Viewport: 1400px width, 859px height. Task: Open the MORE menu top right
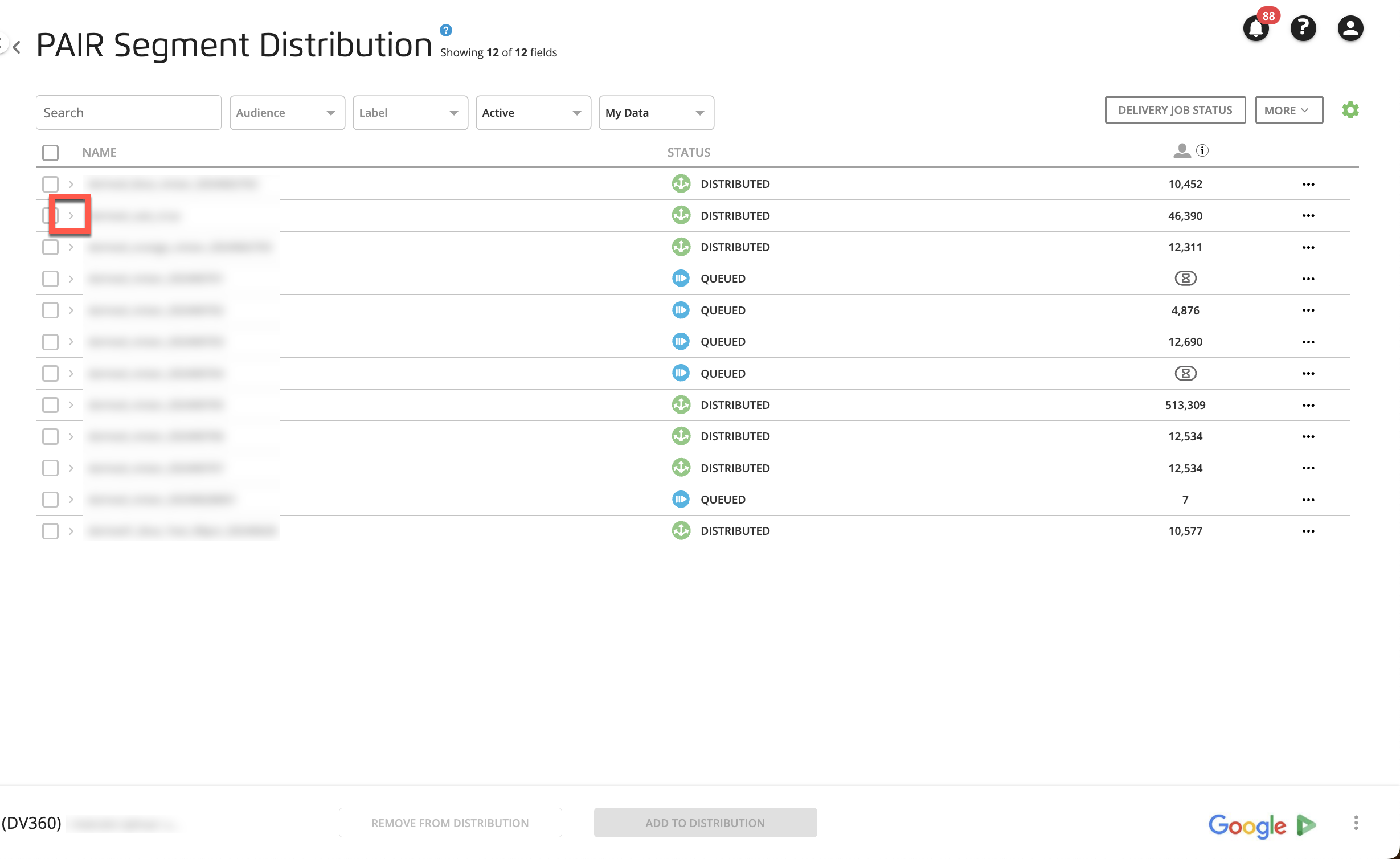[x=1287, y=109]
